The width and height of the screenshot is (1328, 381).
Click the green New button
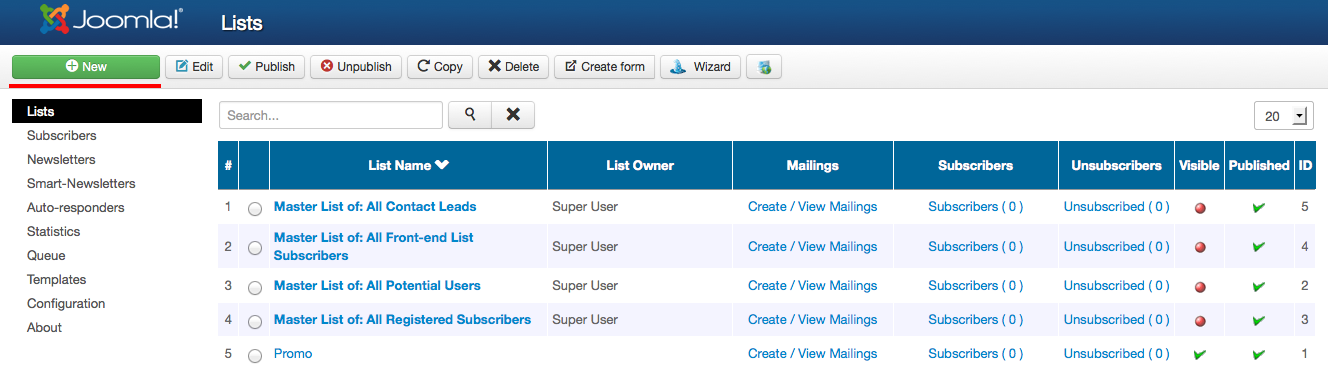tap(86, 67)
